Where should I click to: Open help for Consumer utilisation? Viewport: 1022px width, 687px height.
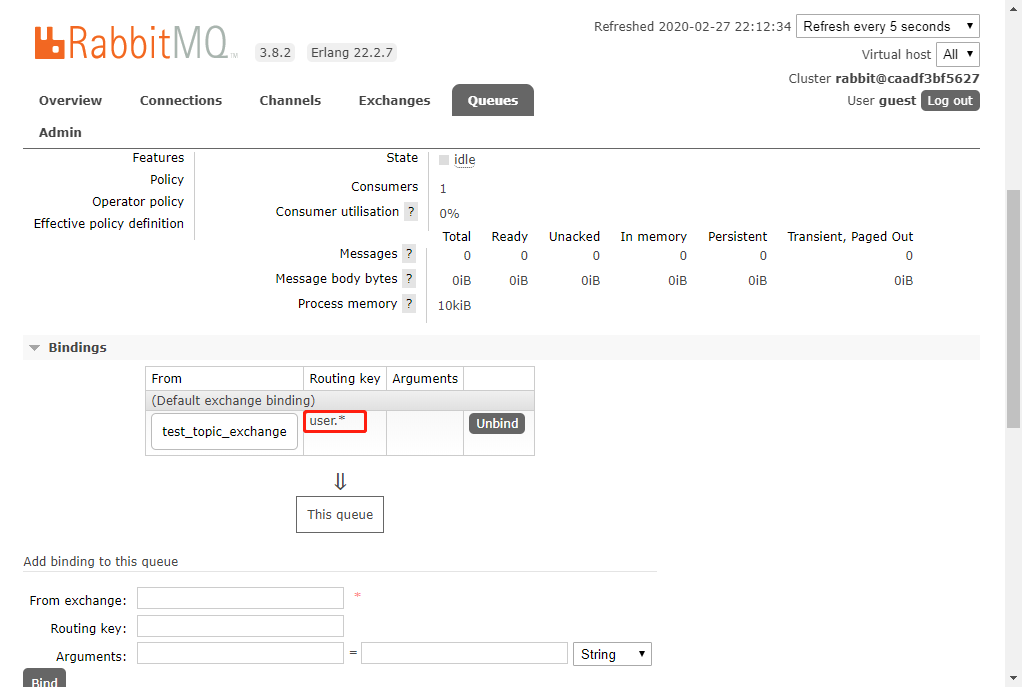(411, 212)
